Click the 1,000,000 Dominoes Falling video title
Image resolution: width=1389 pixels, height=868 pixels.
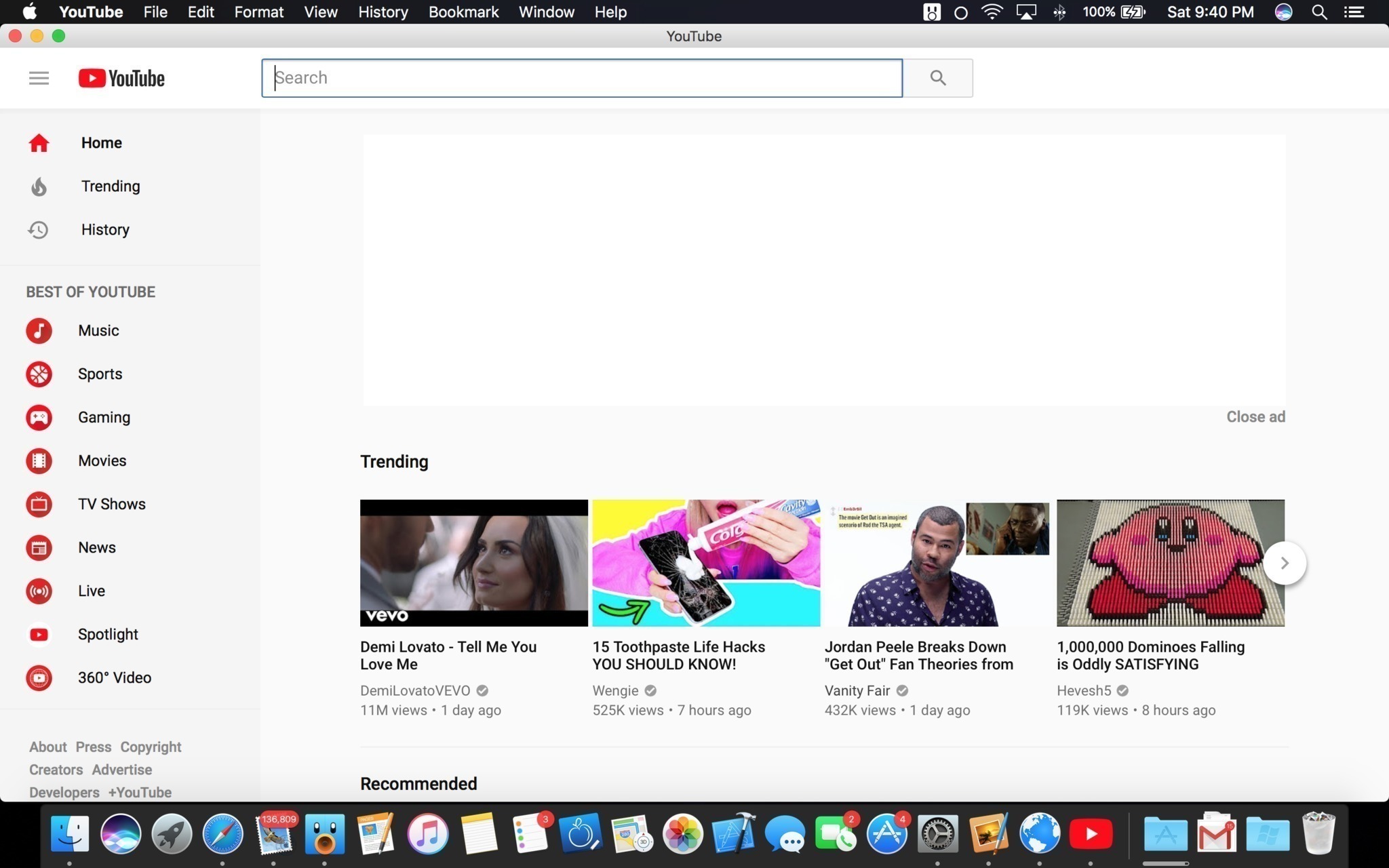1151,656
